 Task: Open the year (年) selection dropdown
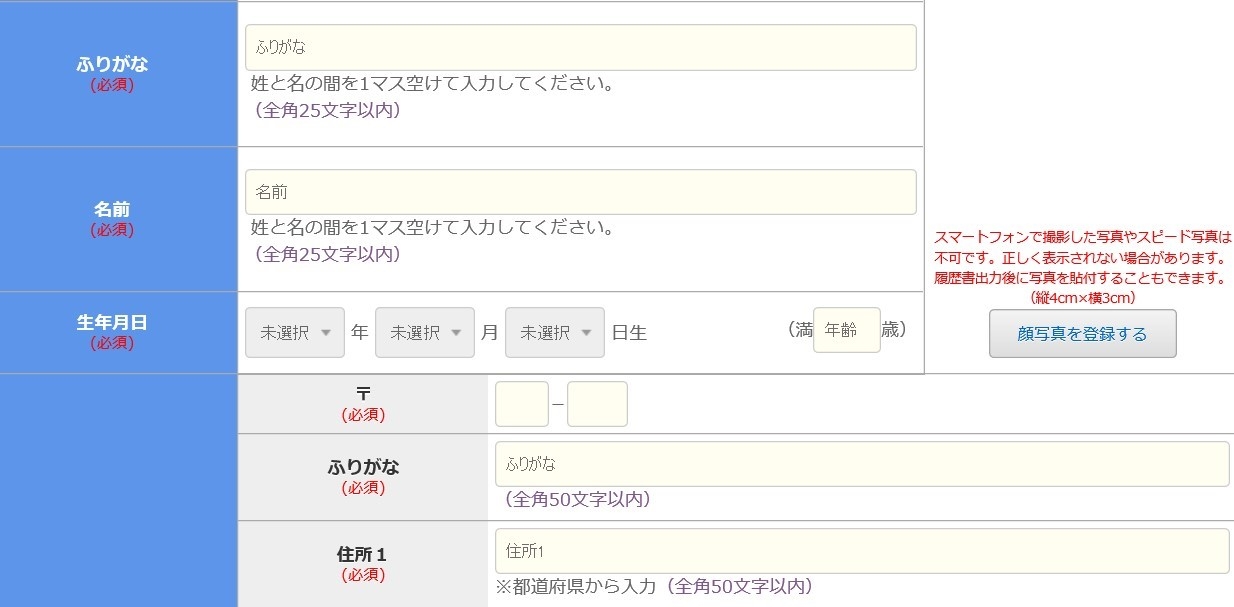pyautogui.click(x=294, y=332)
